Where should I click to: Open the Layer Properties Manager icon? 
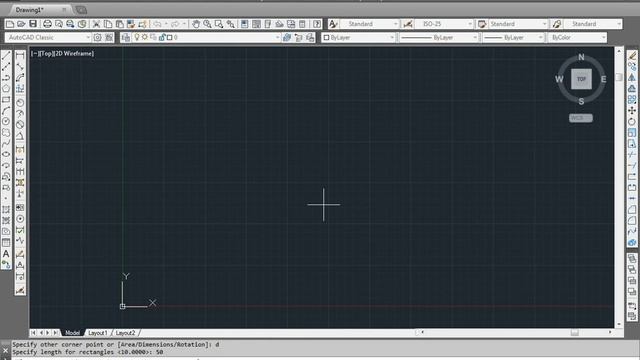tap(126, 38)
